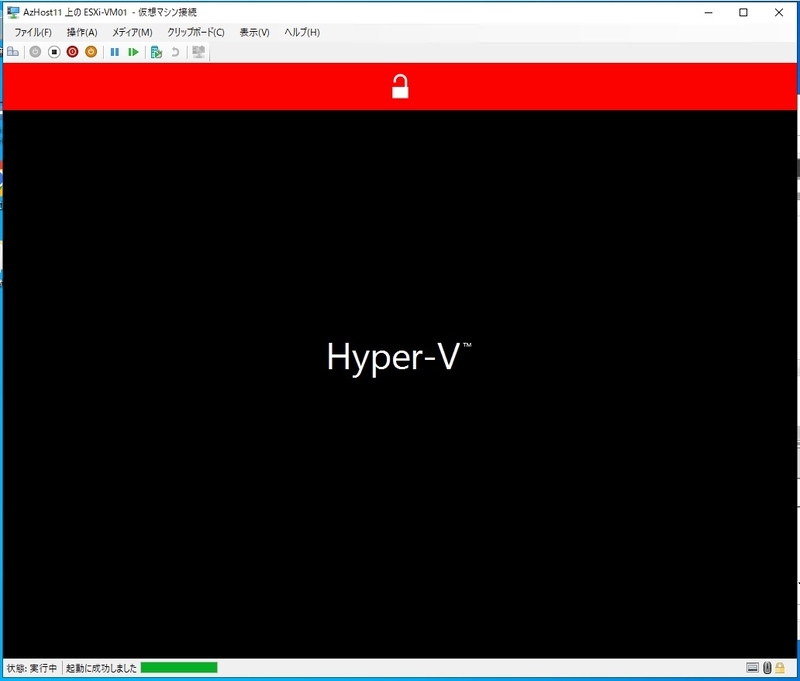The height and width of the screenshot is (681, 800).
Task: Click the 状態: 実行中 status text
Action: tap(32, 668)
